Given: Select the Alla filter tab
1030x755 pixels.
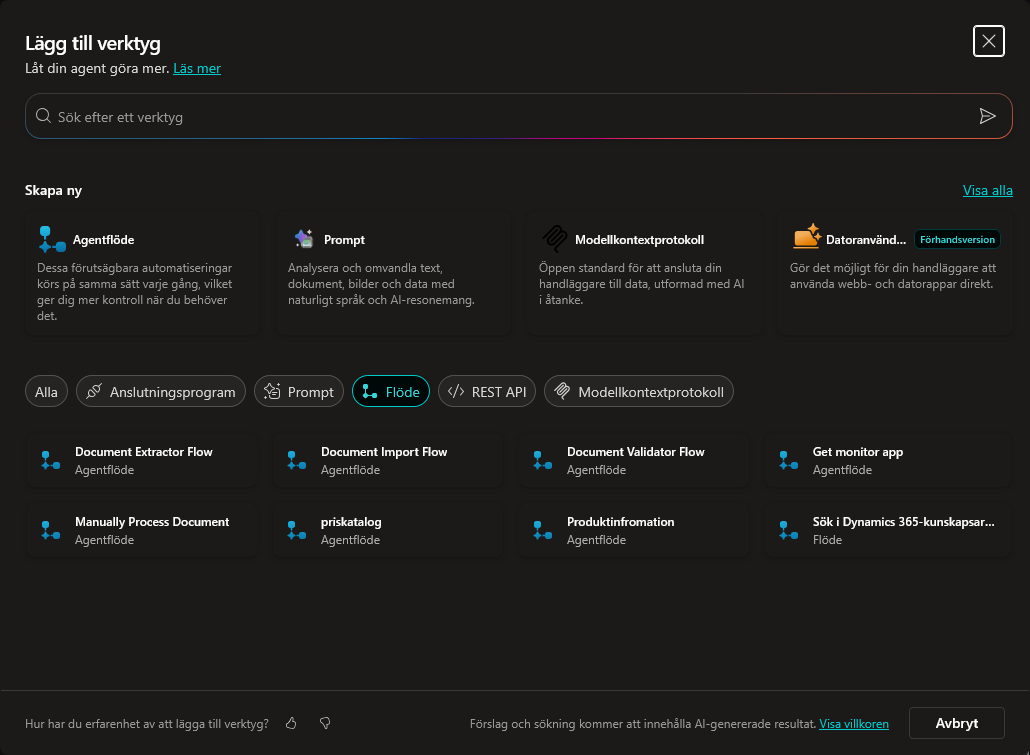Looking at the screenshot, I should click(46, 392).
